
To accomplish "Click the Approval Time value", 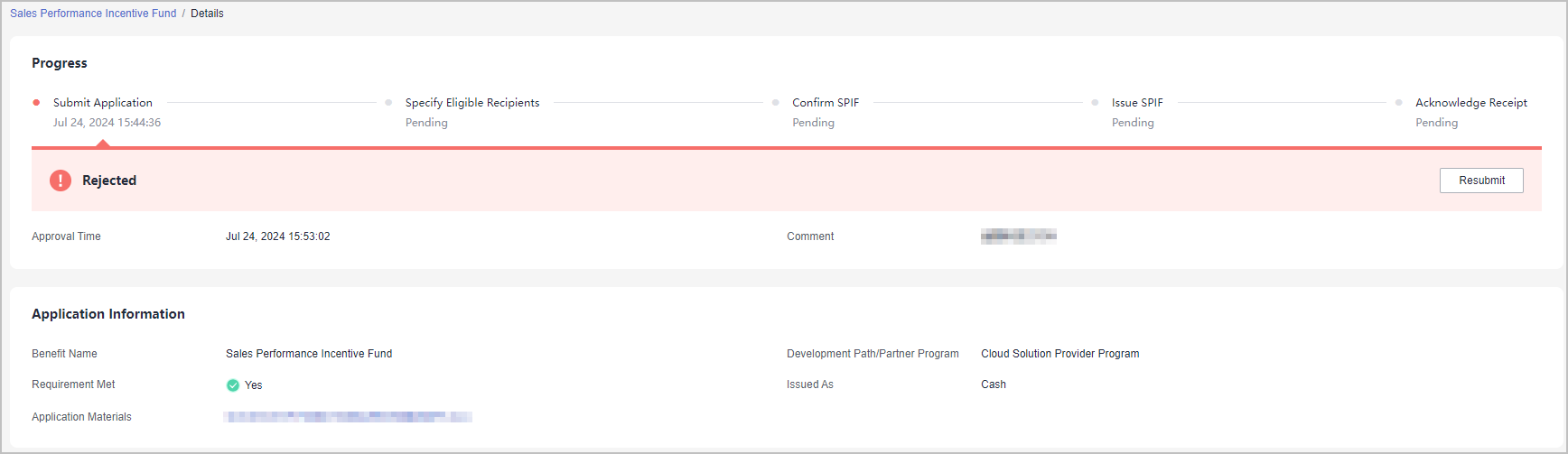I will [278, 236].
